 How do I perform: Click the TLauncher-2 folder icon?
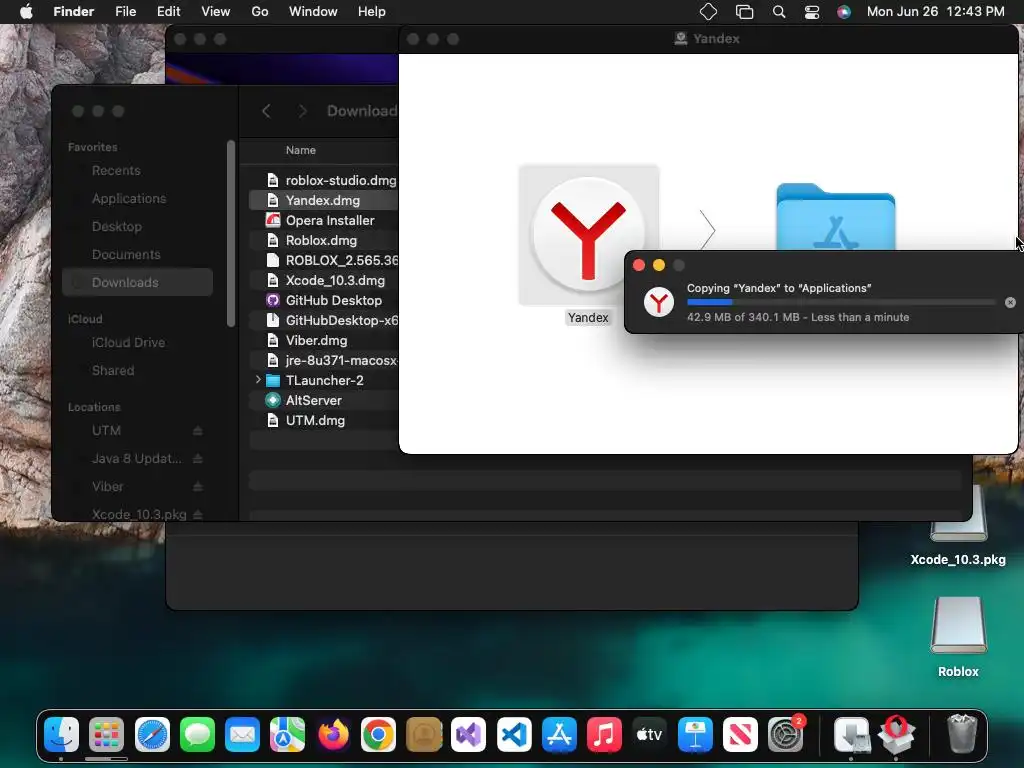point(273,381)
